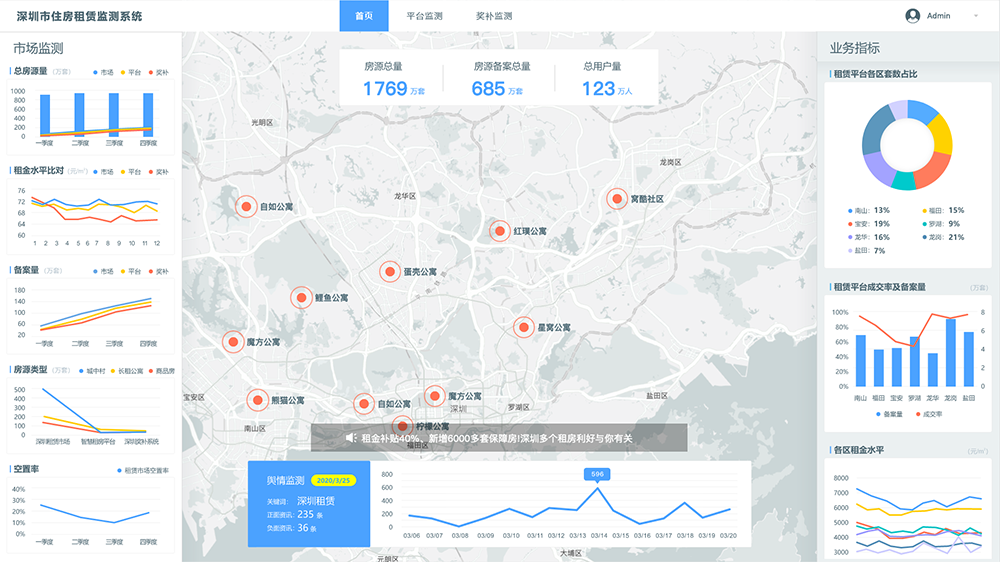Toggle 南山 13% donut legend entry
This screenshot has width=1000, height=562.
pos(869,211)
